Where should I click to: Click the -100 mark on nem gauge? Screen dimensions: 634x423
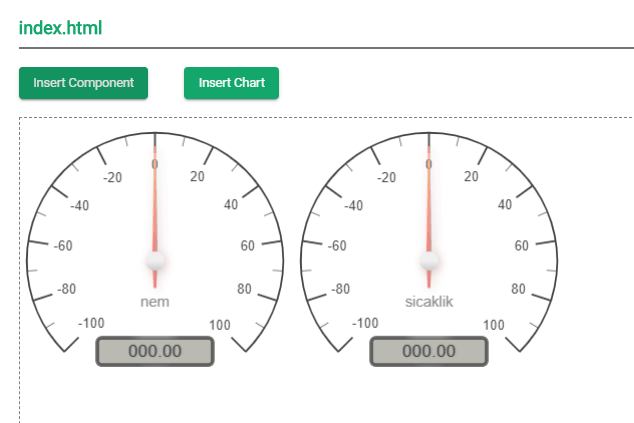coord(91,323)
